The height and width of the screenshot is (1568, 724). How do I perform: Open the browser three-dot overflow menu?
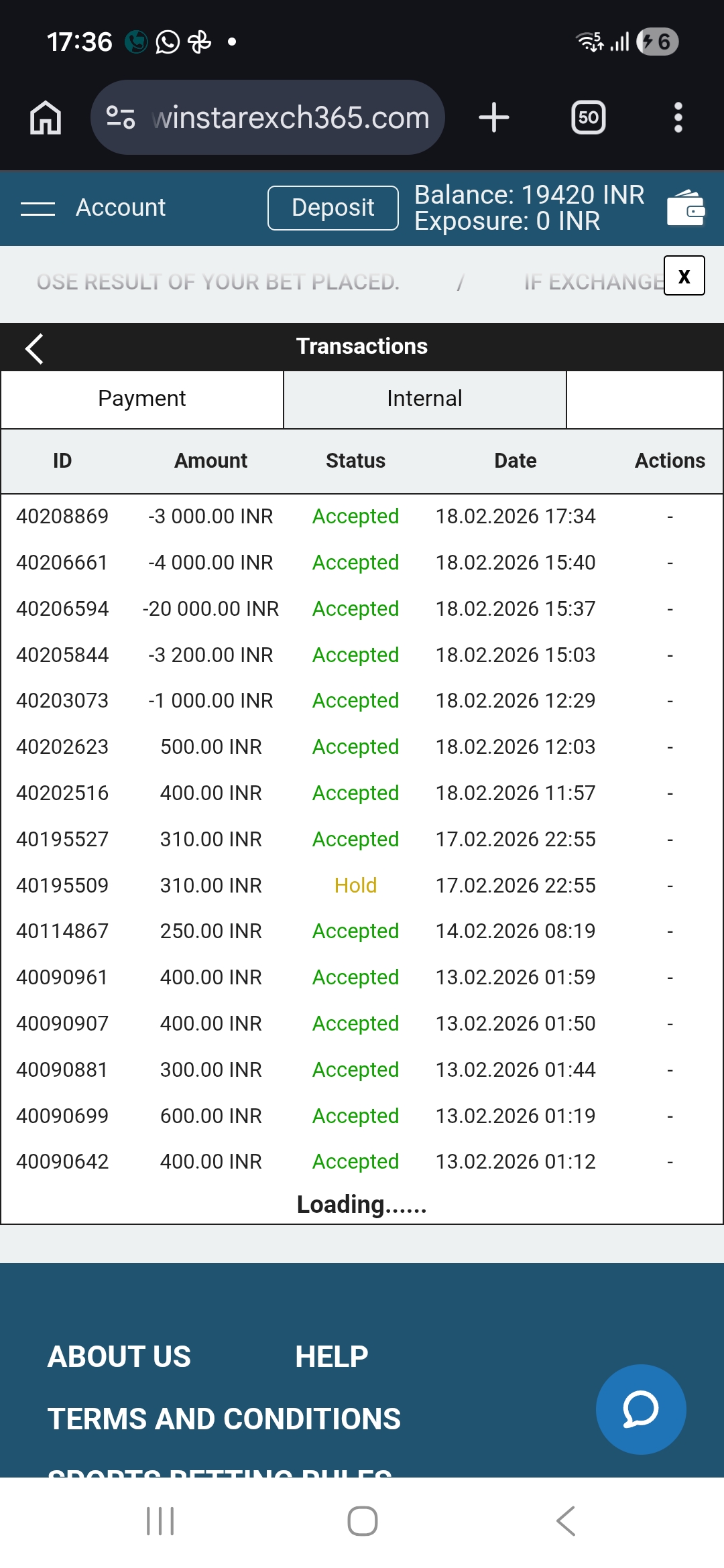pyautogui.click(x=678, y=118)
